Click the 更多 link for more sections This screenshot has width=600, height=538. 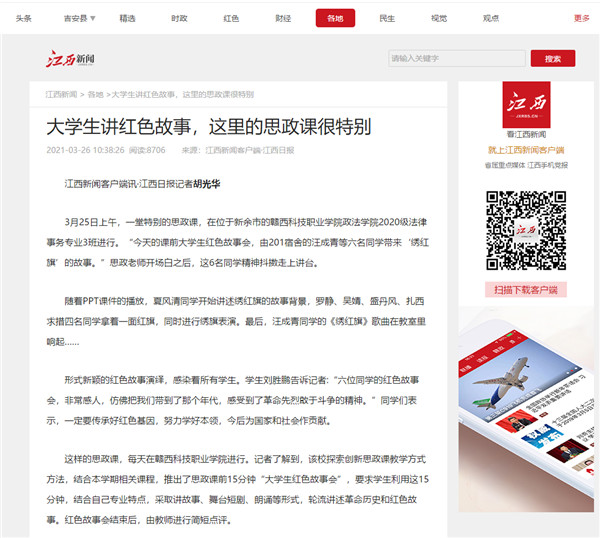(581, 18)
